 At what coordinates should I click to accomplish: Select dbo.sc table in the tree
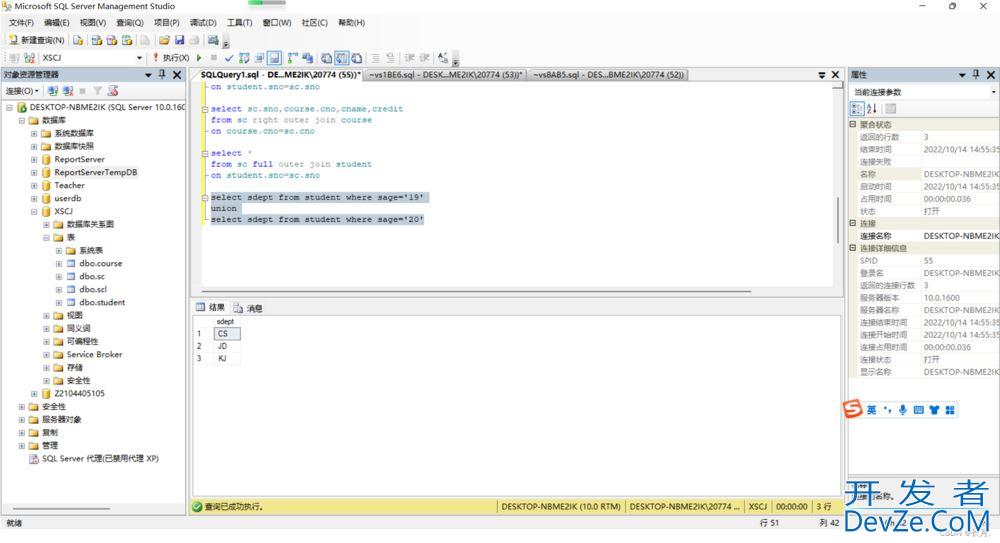click(x=92, y=277)
